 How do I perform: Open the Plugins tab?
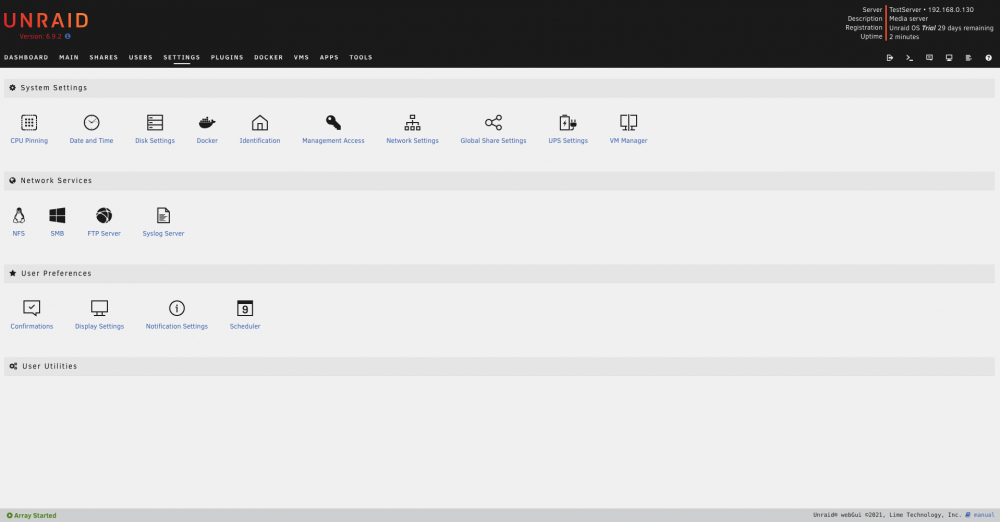pyautogui.click(x=227, y=57)
